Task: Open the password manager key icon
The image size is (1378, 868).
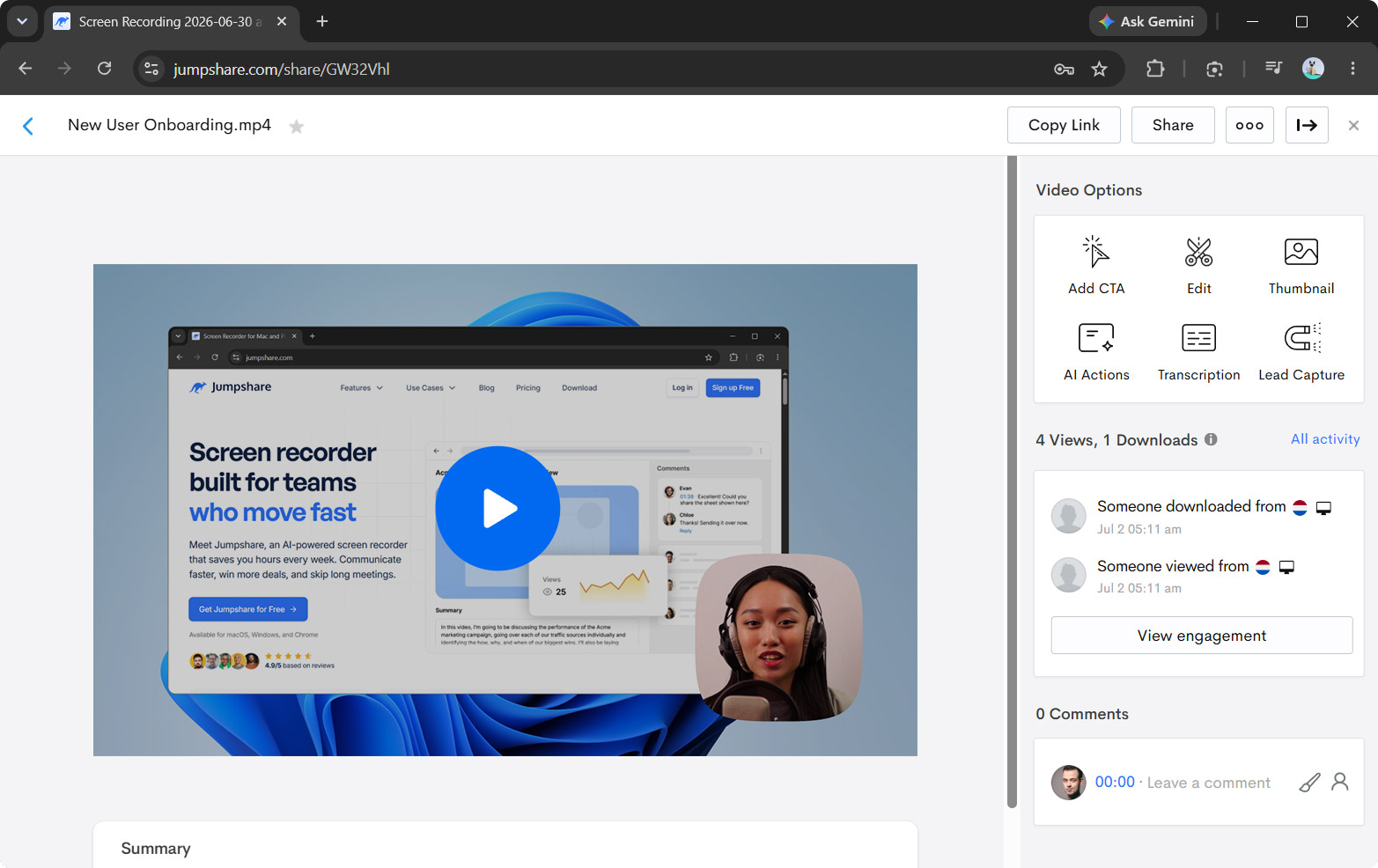Action: click(x=1064, y=69)
